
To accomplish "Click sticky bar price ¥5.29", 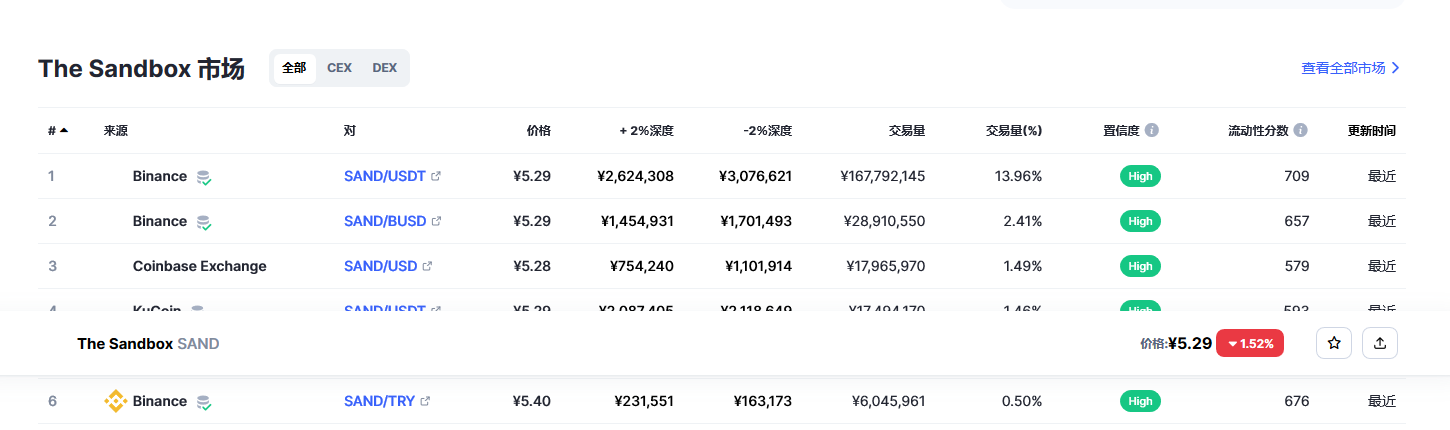I will click(1190, 343).
